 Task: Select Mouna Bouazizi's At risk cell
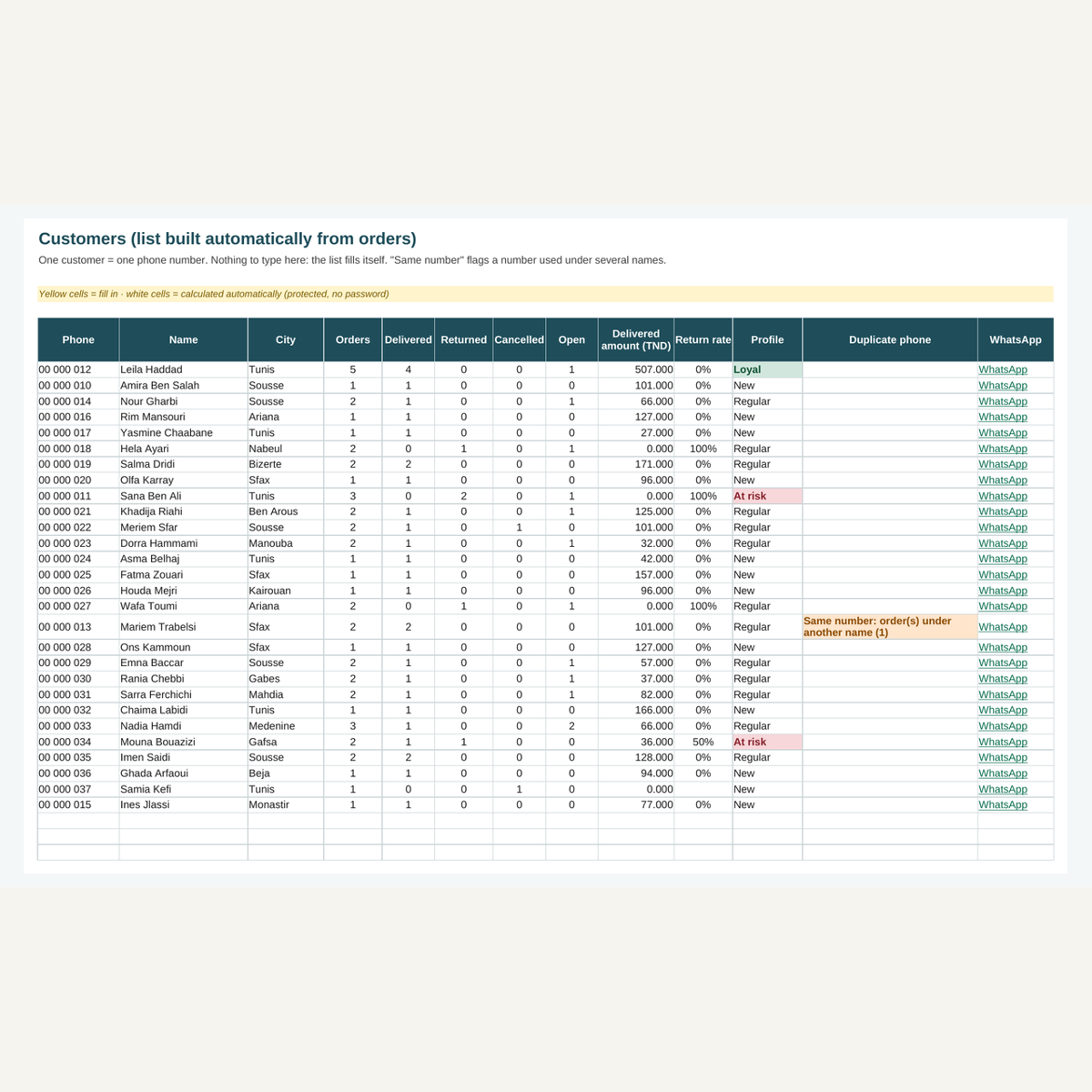(767, 742)
